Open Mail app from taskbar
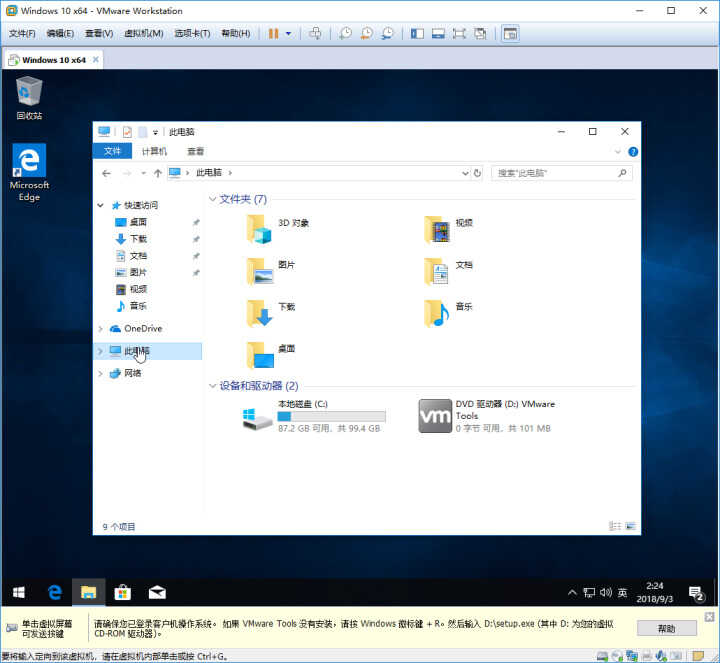This screenshot has width=720, height=663. [157, 593]
